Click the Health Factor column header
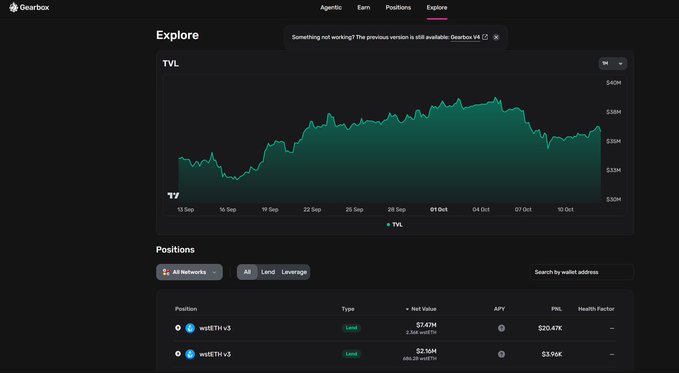The width and height of the screenshot is (679, 373). coord(596,309)
